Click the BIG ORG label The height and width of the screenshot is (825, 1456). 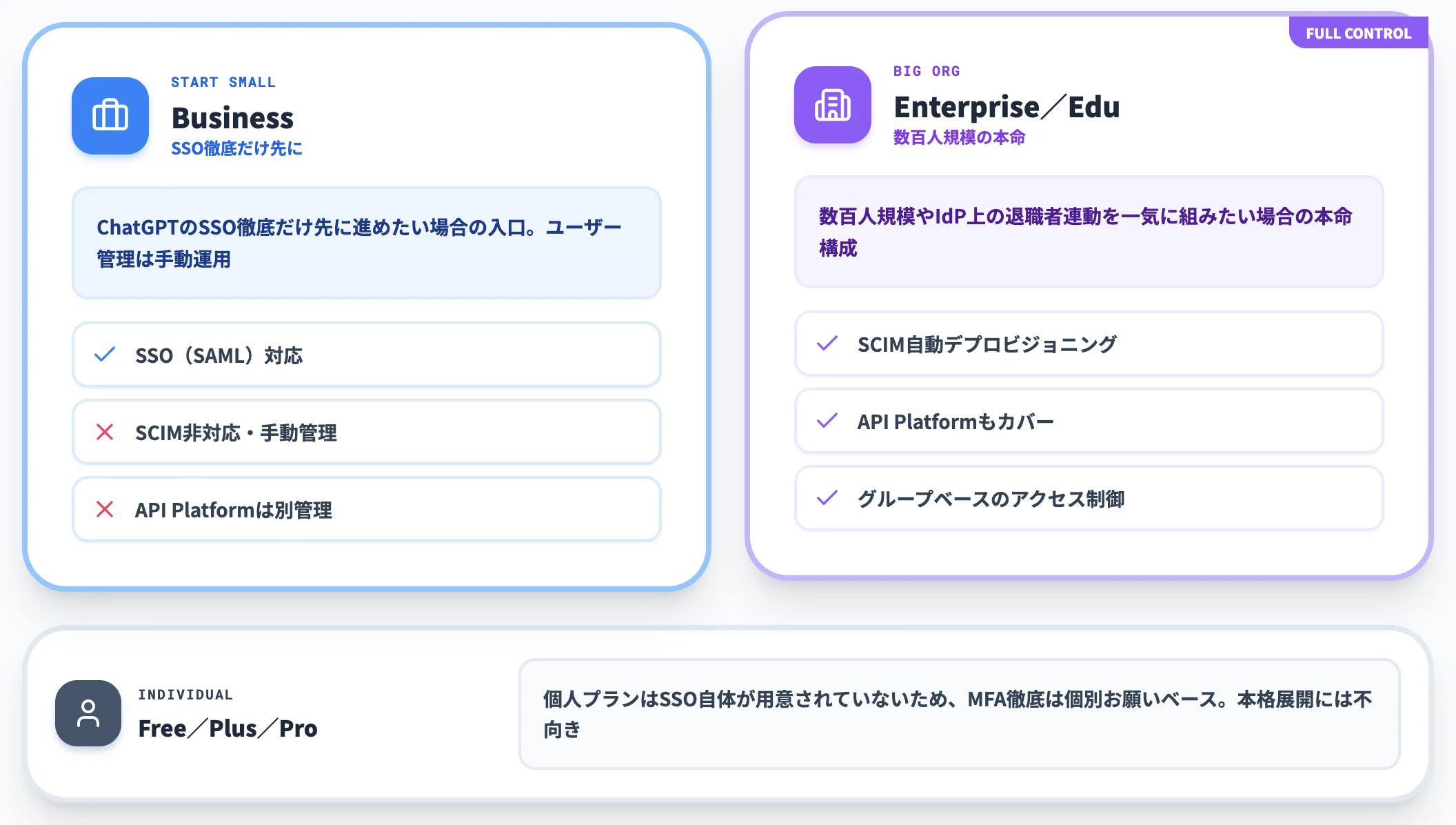[x=927, y=71]
